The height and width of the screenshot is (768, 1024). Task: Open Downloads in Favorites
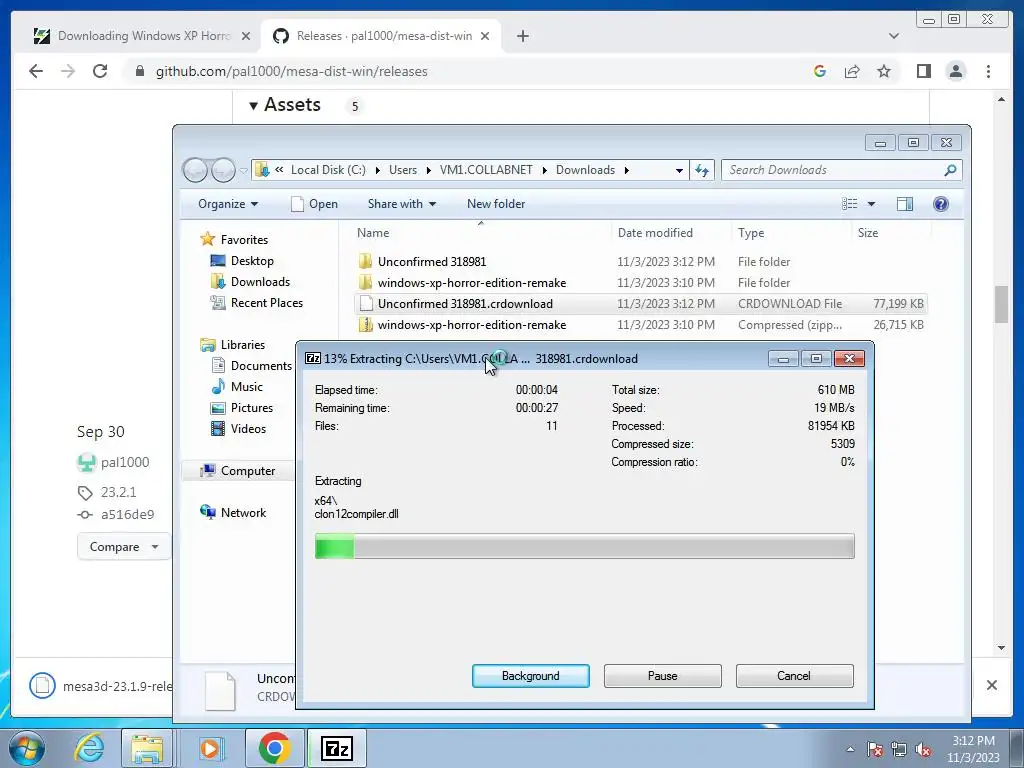pos(260,281)
